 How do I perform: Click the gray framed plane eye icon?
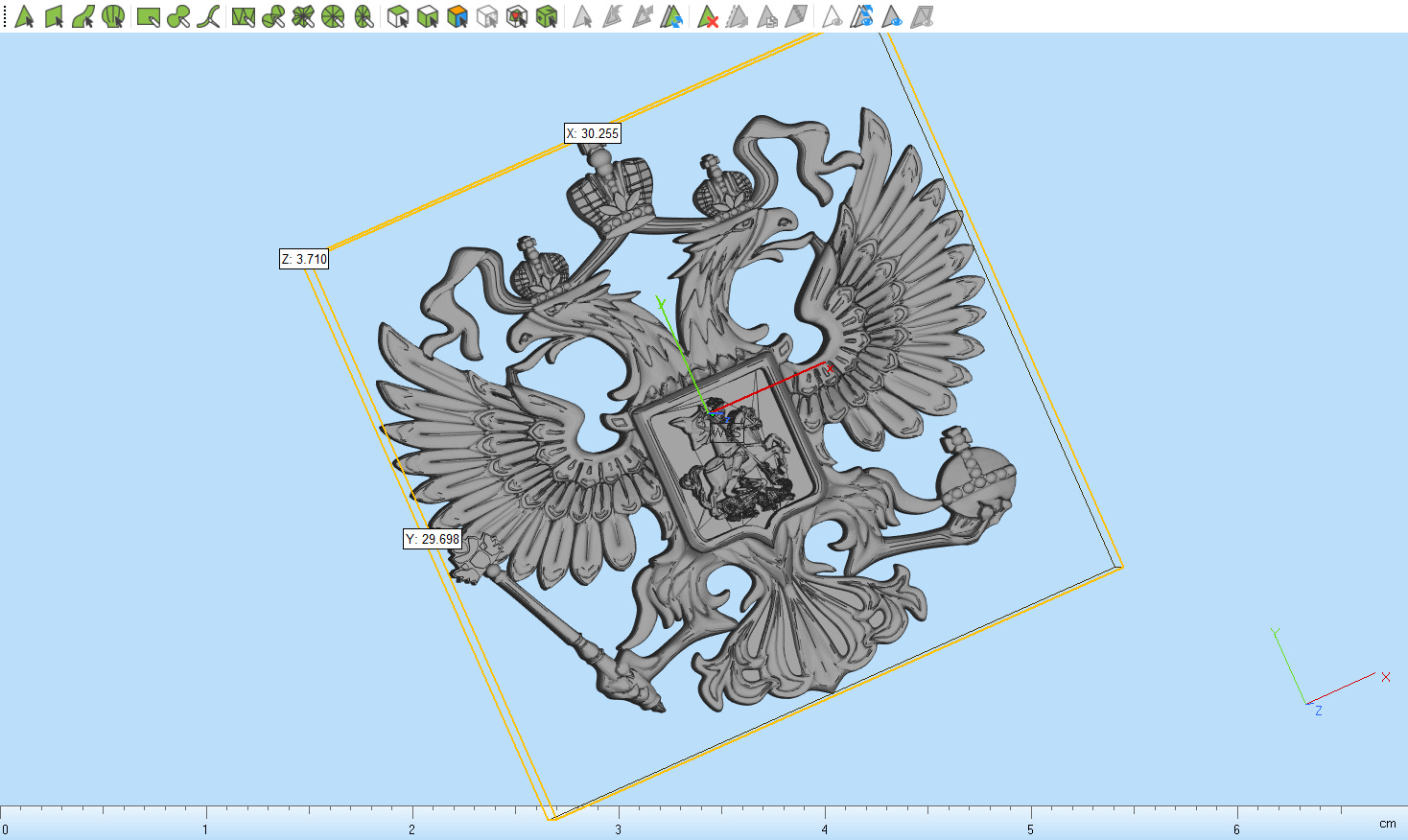tap(922, 16)
